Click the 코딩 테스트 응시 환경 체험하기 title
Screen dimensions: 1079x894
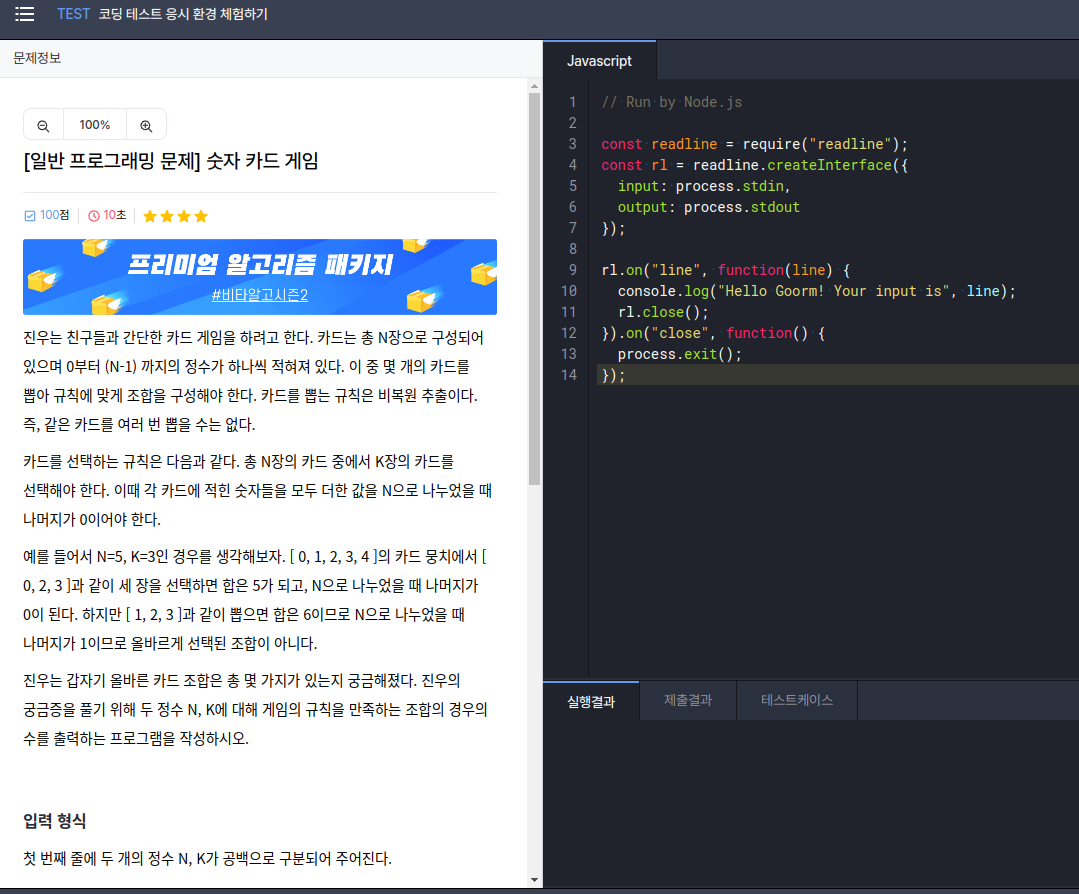click(x=183, y=14)
